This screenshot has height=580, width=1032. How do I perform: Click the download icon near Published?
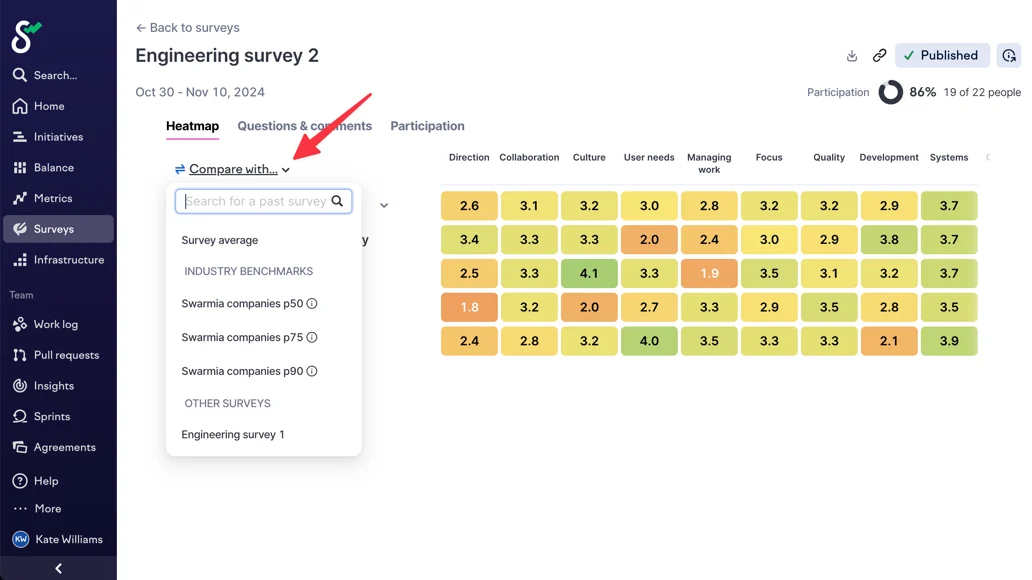[852, 56]
